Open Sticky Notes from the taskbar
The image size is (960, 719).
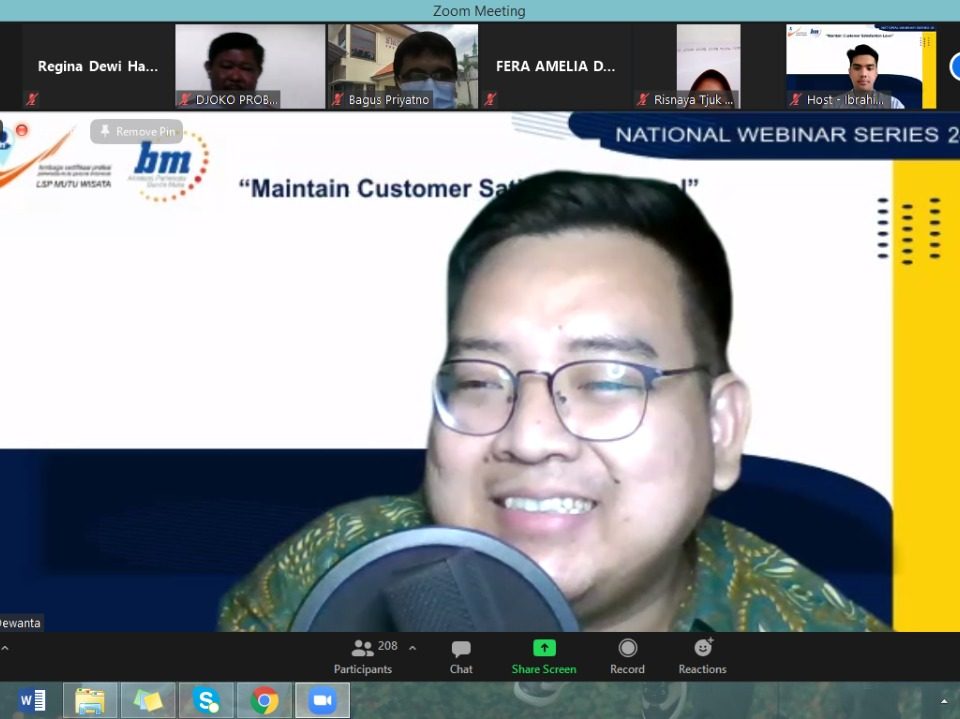148,700
